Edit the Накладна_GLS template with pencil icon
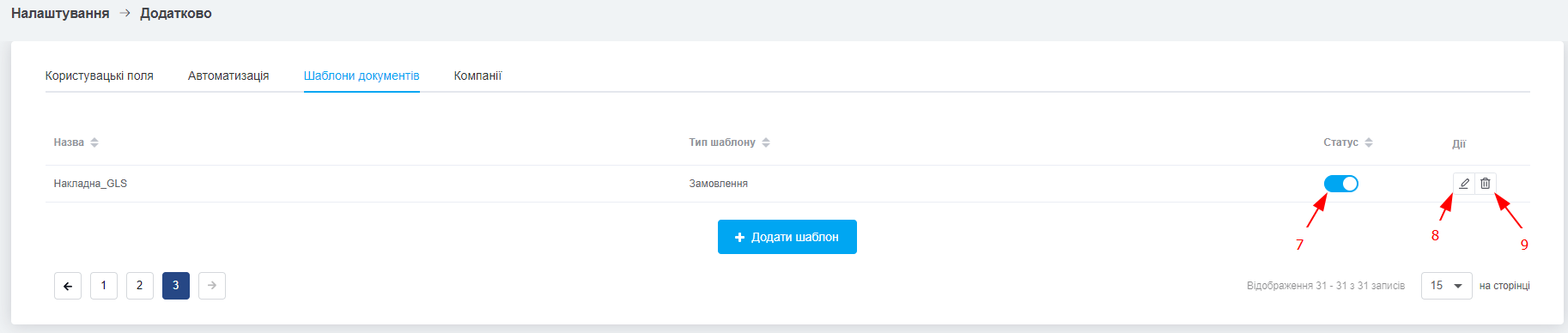 coord(1464,184)
